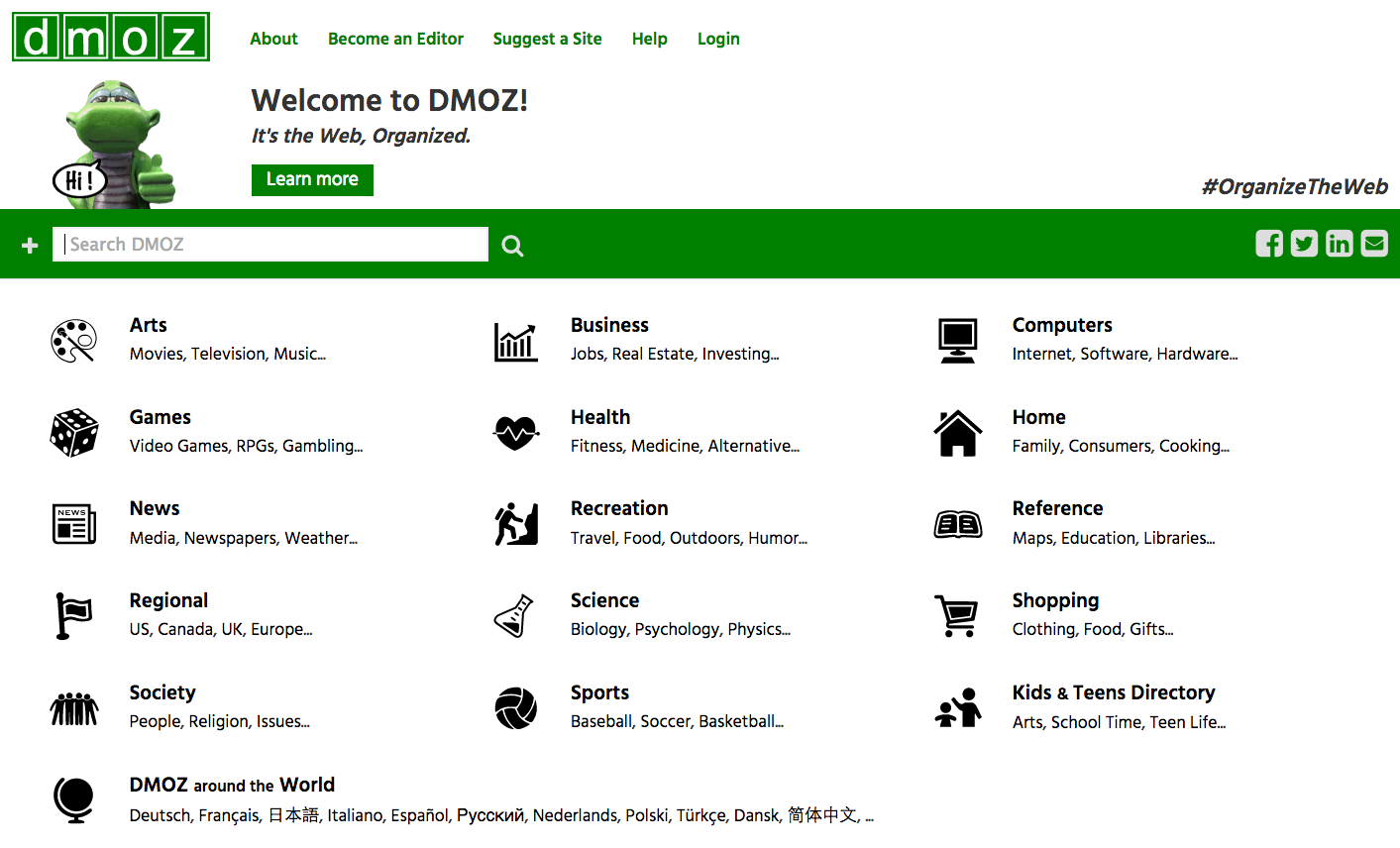
Task: Open the DMOZ LinkedIn icon
Action: pyautogui.click(x=1339, y=244)
